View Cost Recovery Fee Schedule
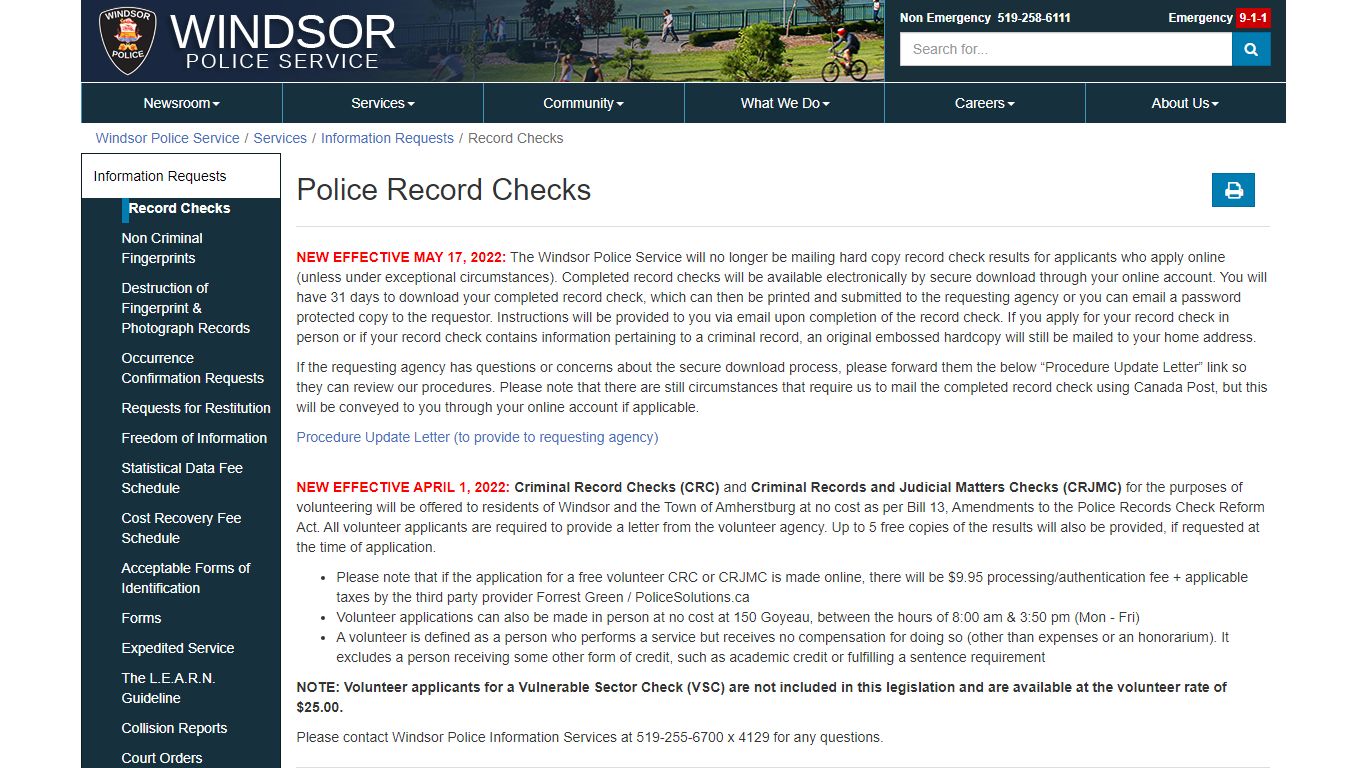The width and height of the screenshot is (1366, 768). click(x=181, y=528)
